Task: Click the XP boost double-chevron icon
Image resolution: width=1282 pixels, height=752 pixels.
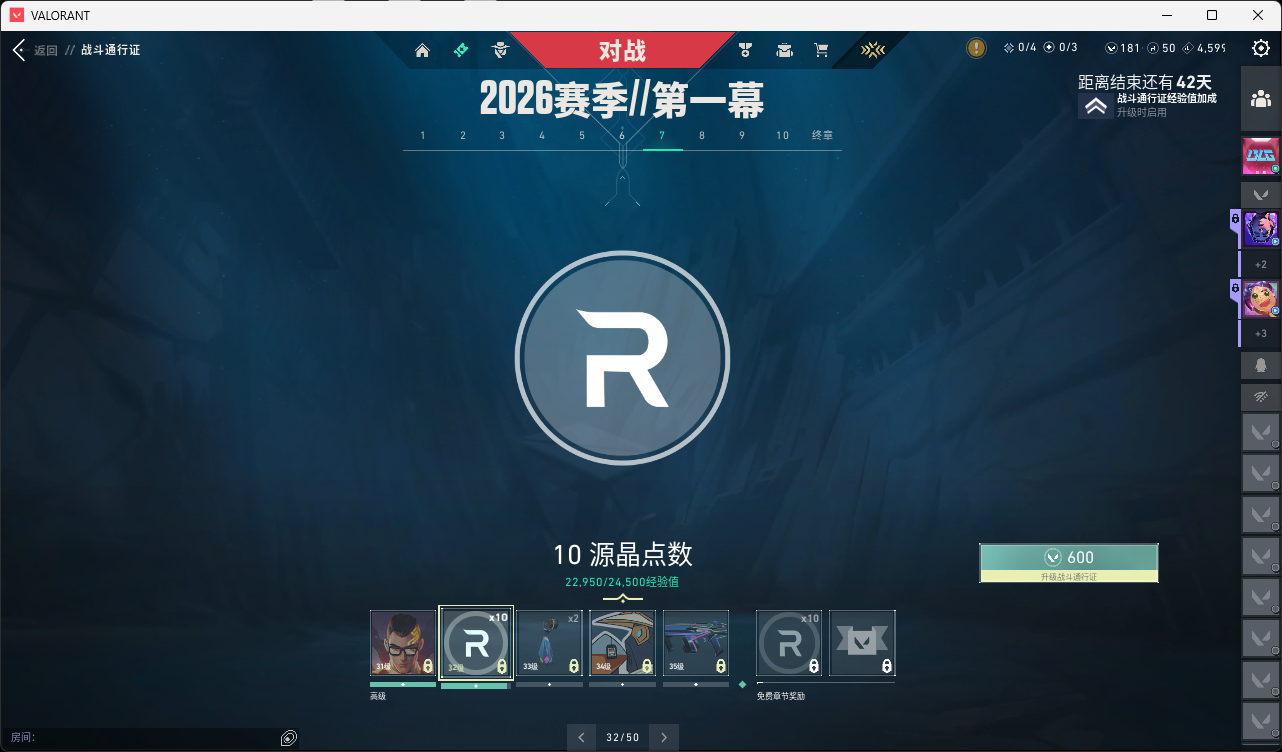Action: (1096, 106)
